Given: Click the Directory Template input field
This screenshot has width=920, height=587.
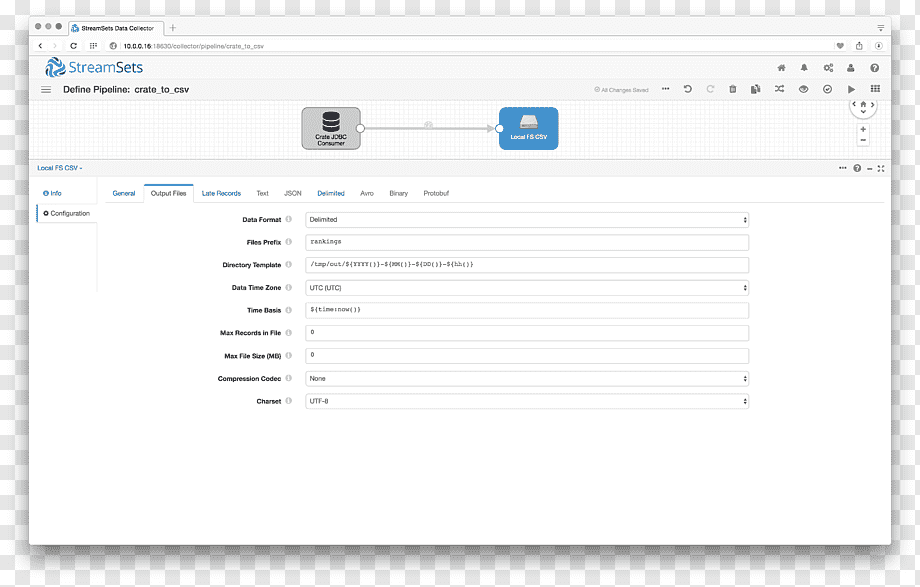Looking at the screenshot, I should [527, 265].
